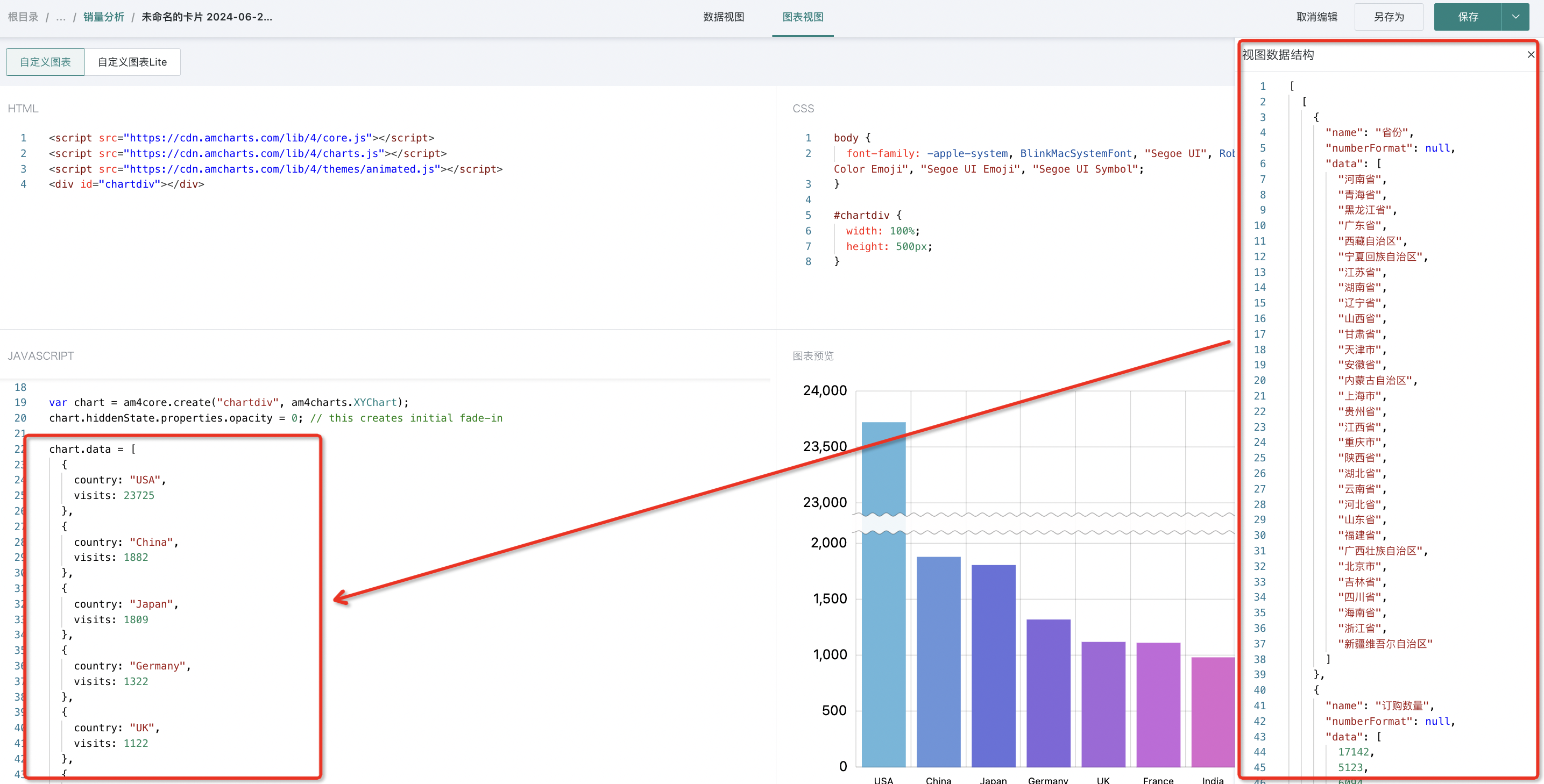Viewport: 1544px width, 784px height.
Task: Click "新疆维吾尔自治区" in data structure
Action: [1385, 644]
